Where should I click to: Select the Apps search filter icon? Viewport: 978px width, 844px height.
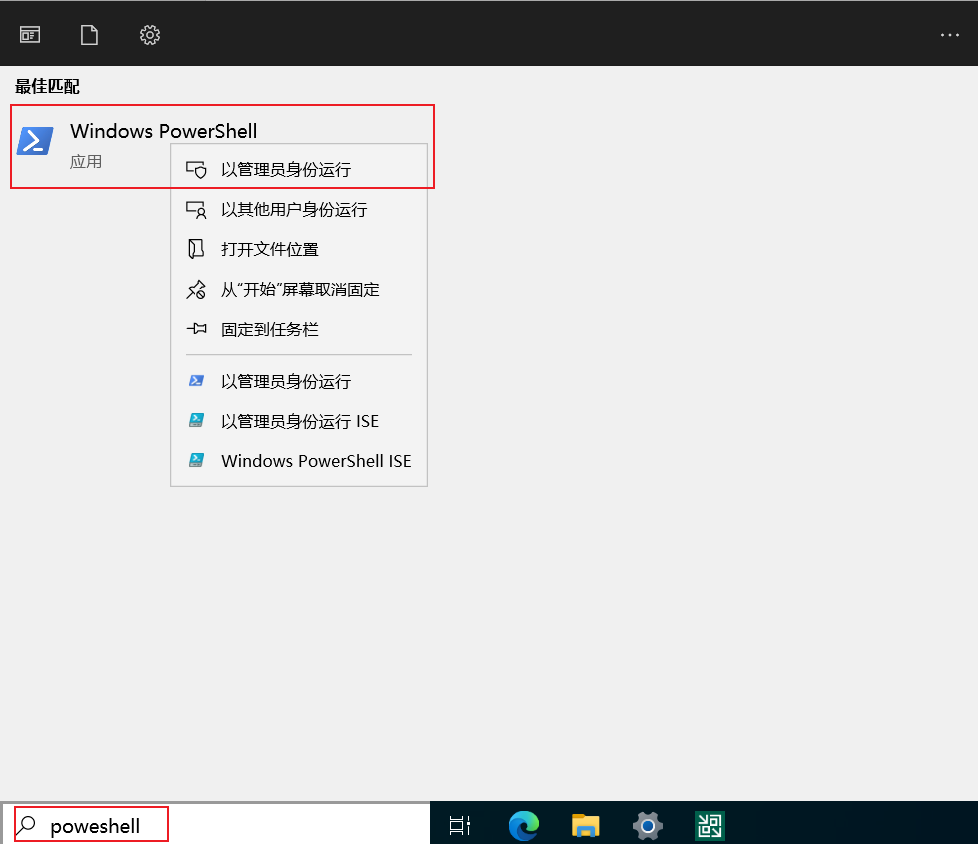(x=30, y=34)
